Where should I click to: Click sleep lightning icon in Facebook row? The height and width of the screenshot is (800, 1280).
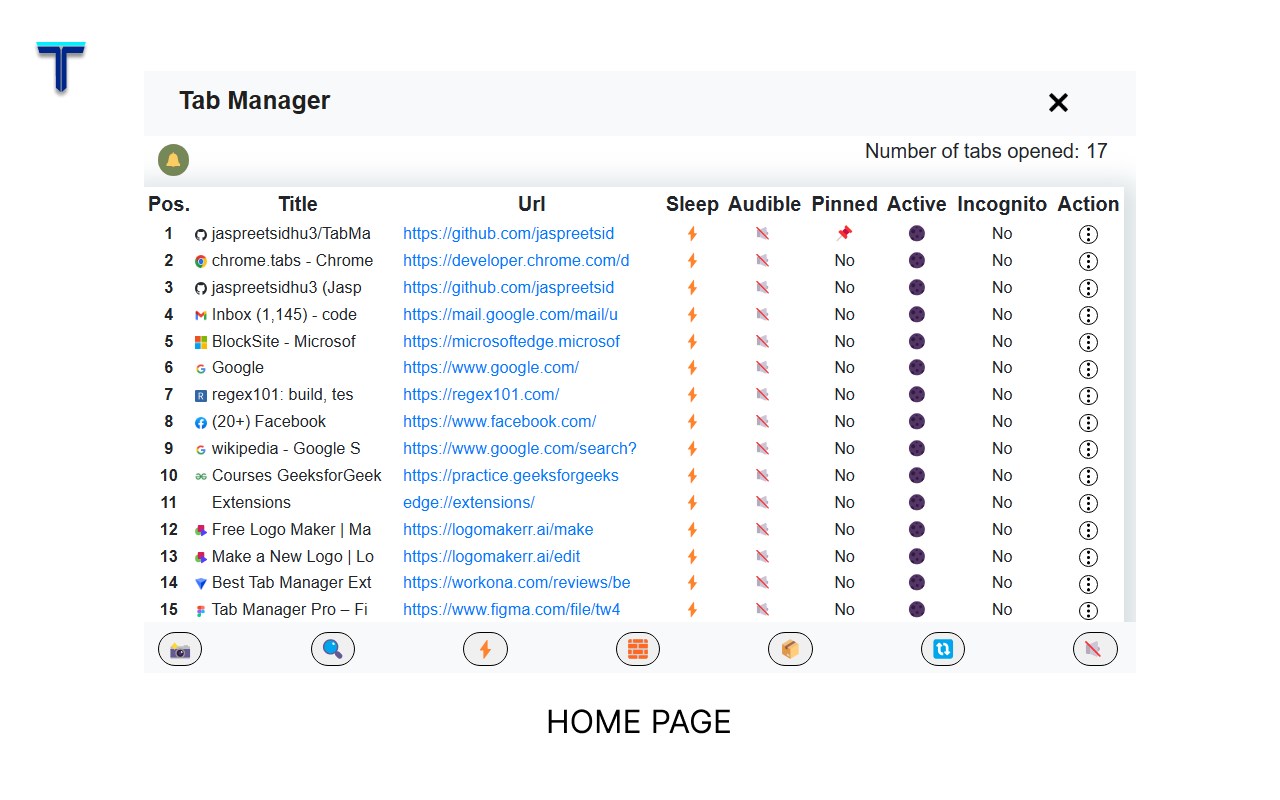click(692, 422)
